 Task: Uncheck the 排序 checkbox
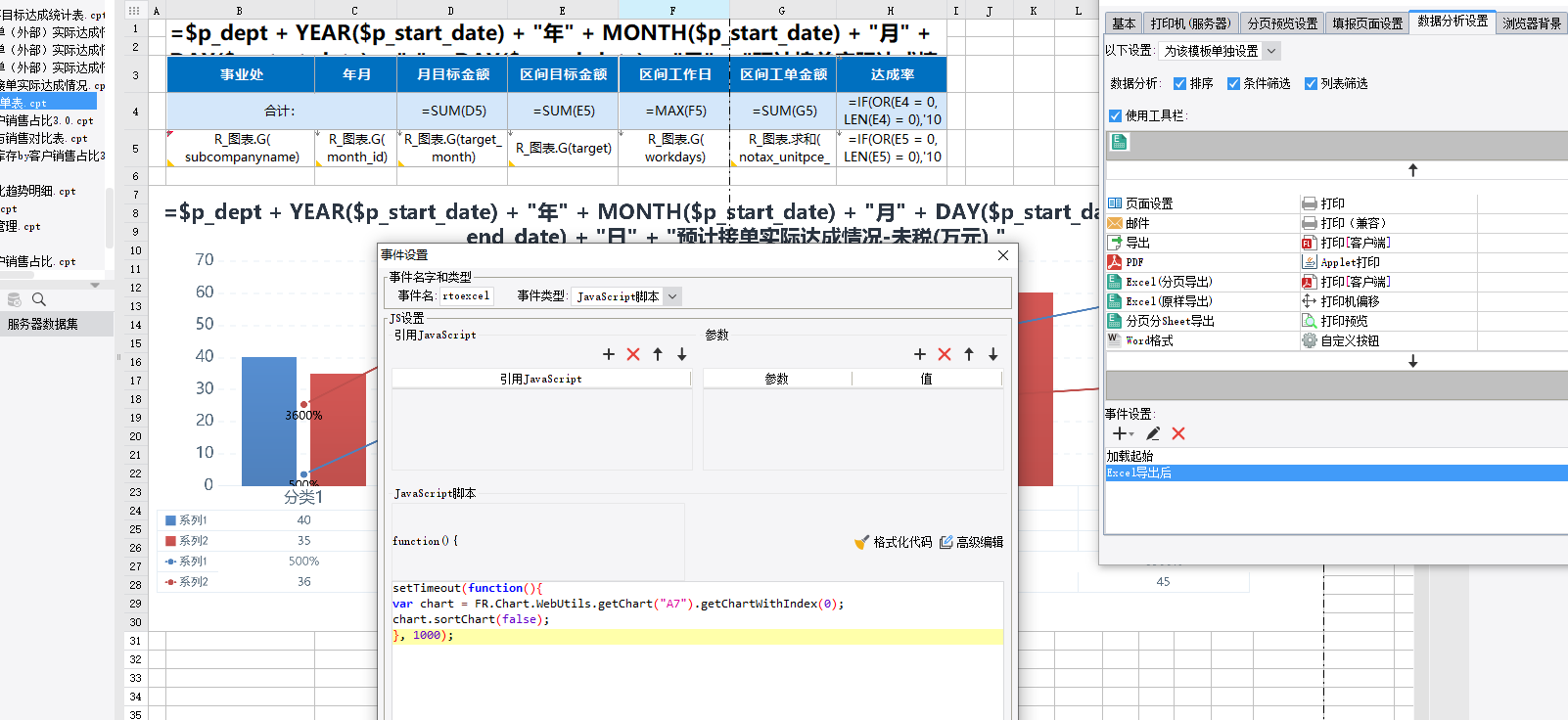click(x=1179, y=83)
